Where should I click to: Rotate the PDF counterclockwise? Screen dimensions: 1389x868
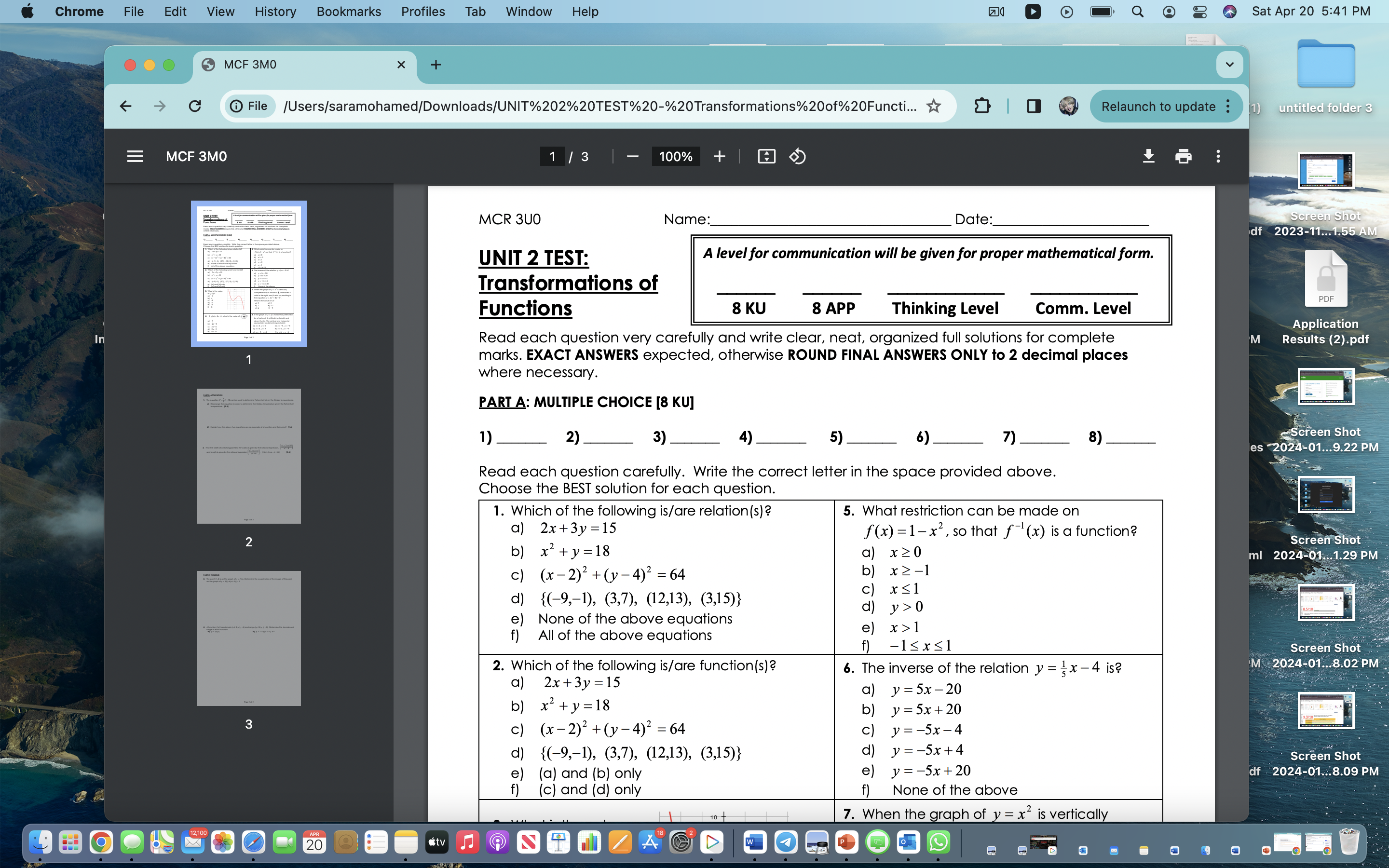[x=797, y=156]
